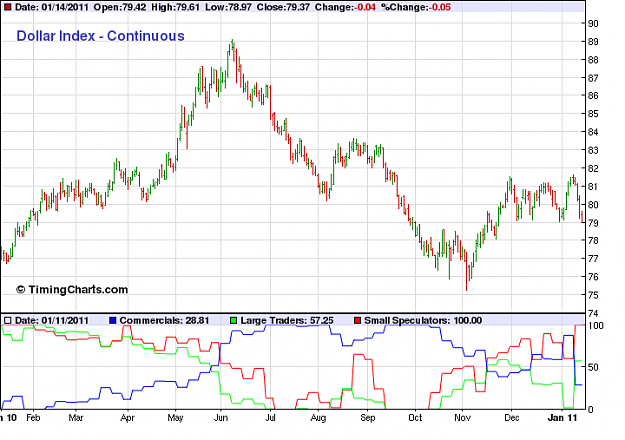
Task: Click the Change:-0.04 value
Action: [x=345, y=7]
